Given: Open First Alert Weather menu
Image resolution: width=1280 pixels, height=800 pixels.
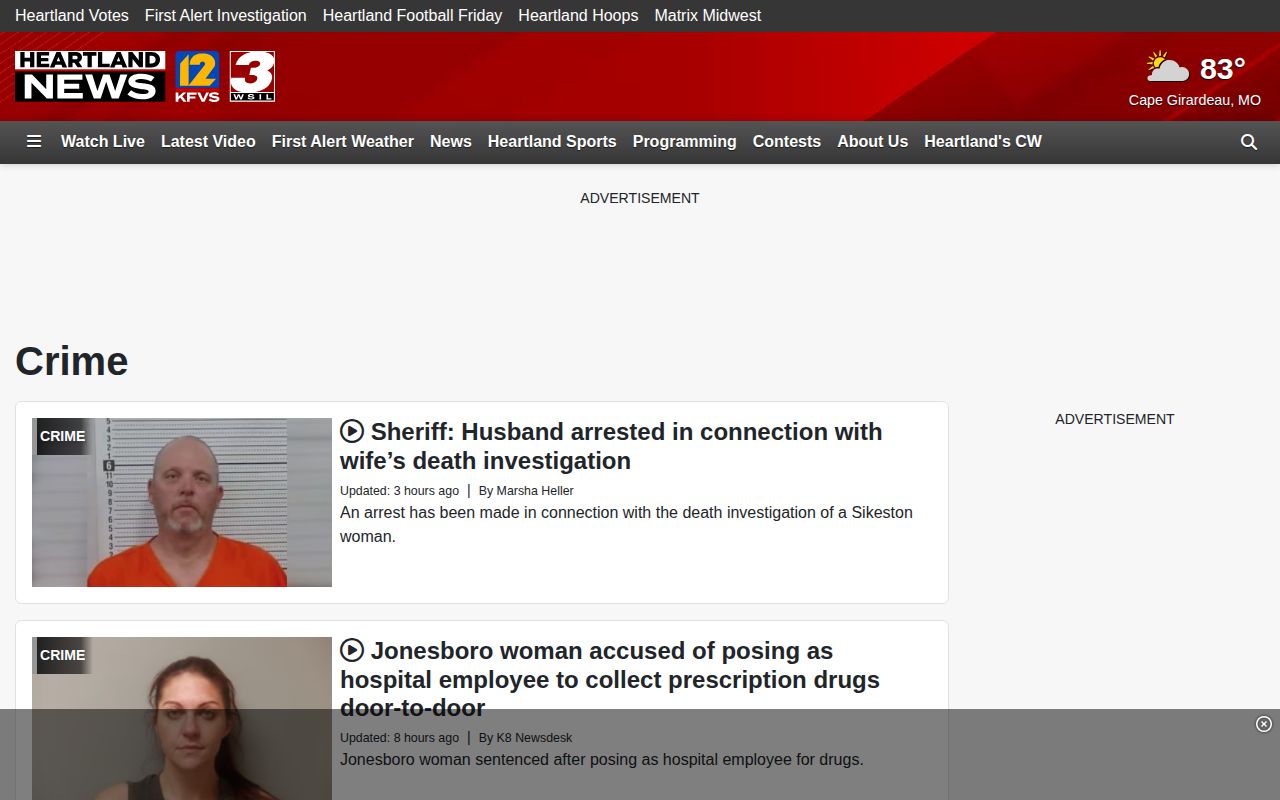Looking at the screenshot, I should tap(343, 141).
